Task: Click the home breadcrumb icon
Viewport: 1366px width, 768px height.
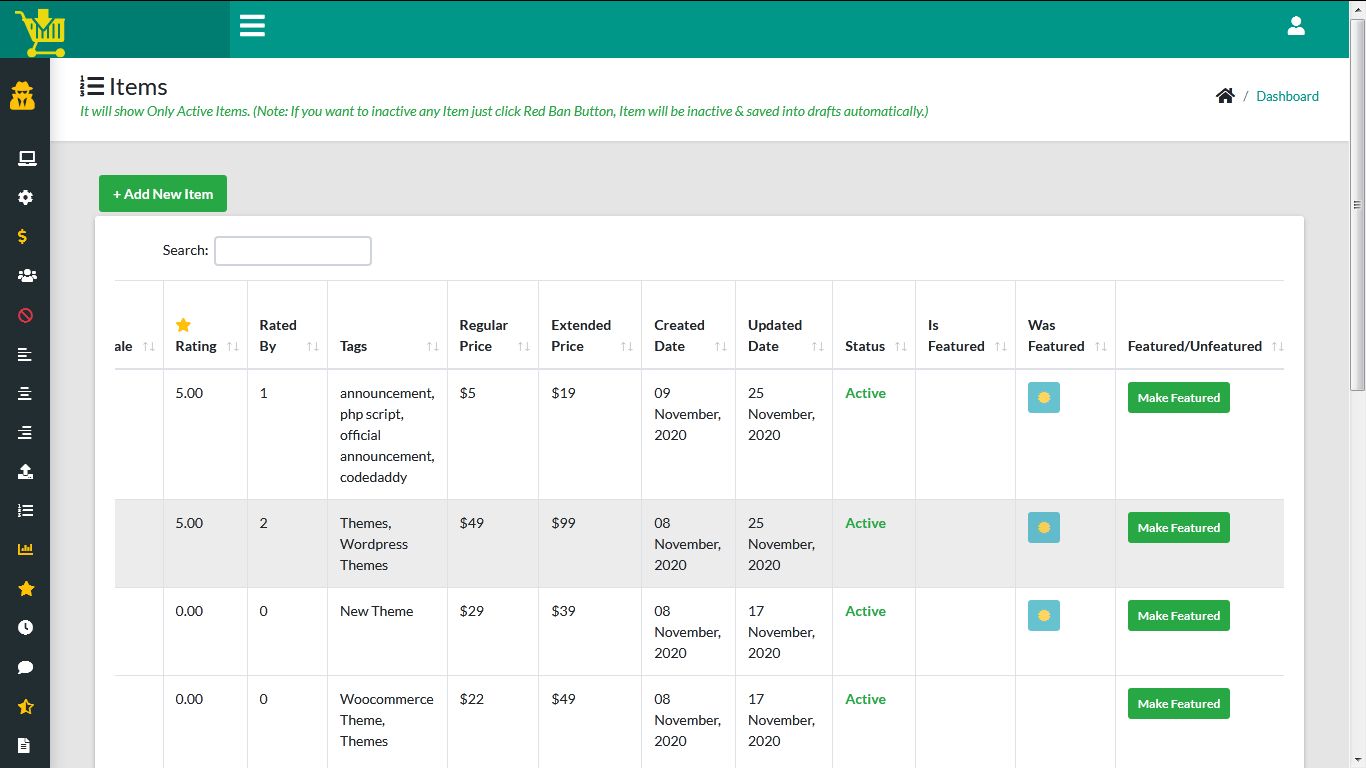Action: coord(1225,96)
